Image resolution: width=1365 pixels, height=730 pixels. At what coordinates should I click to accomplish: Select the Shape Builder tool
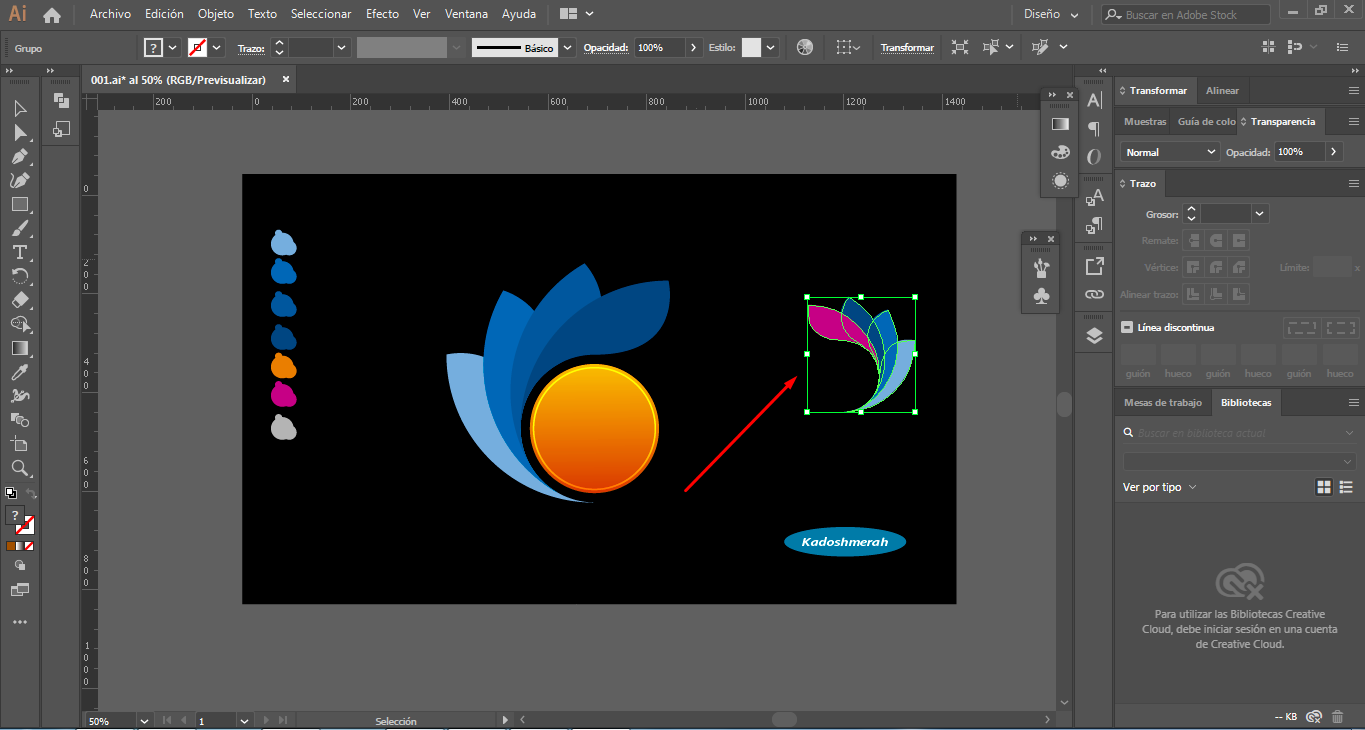click(20, 324)
